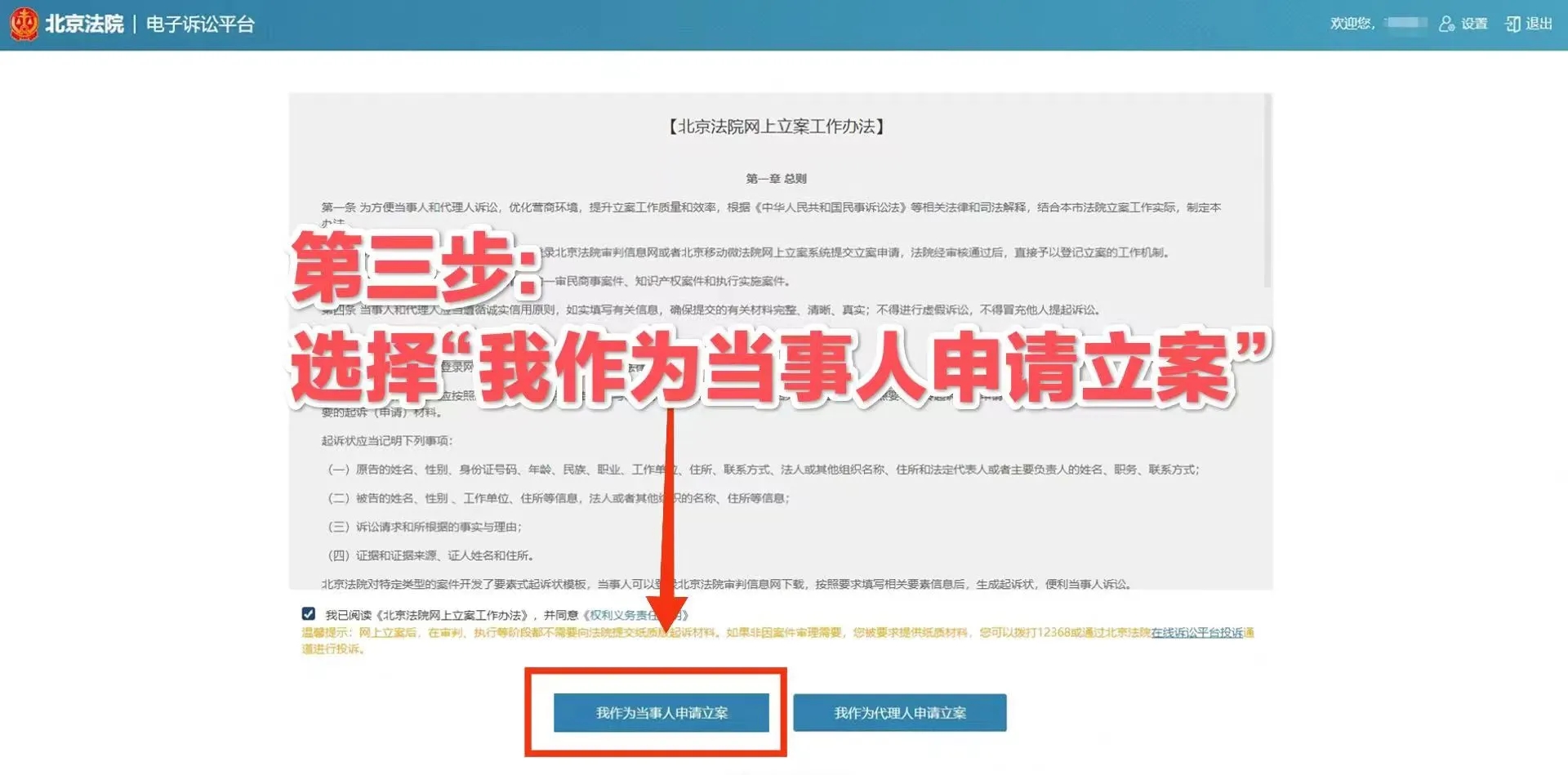Screen dimensions: 1568x775
Task: Click the line （三）诉讼请求和所根据的事实与理由
Action: coord(424,527)
